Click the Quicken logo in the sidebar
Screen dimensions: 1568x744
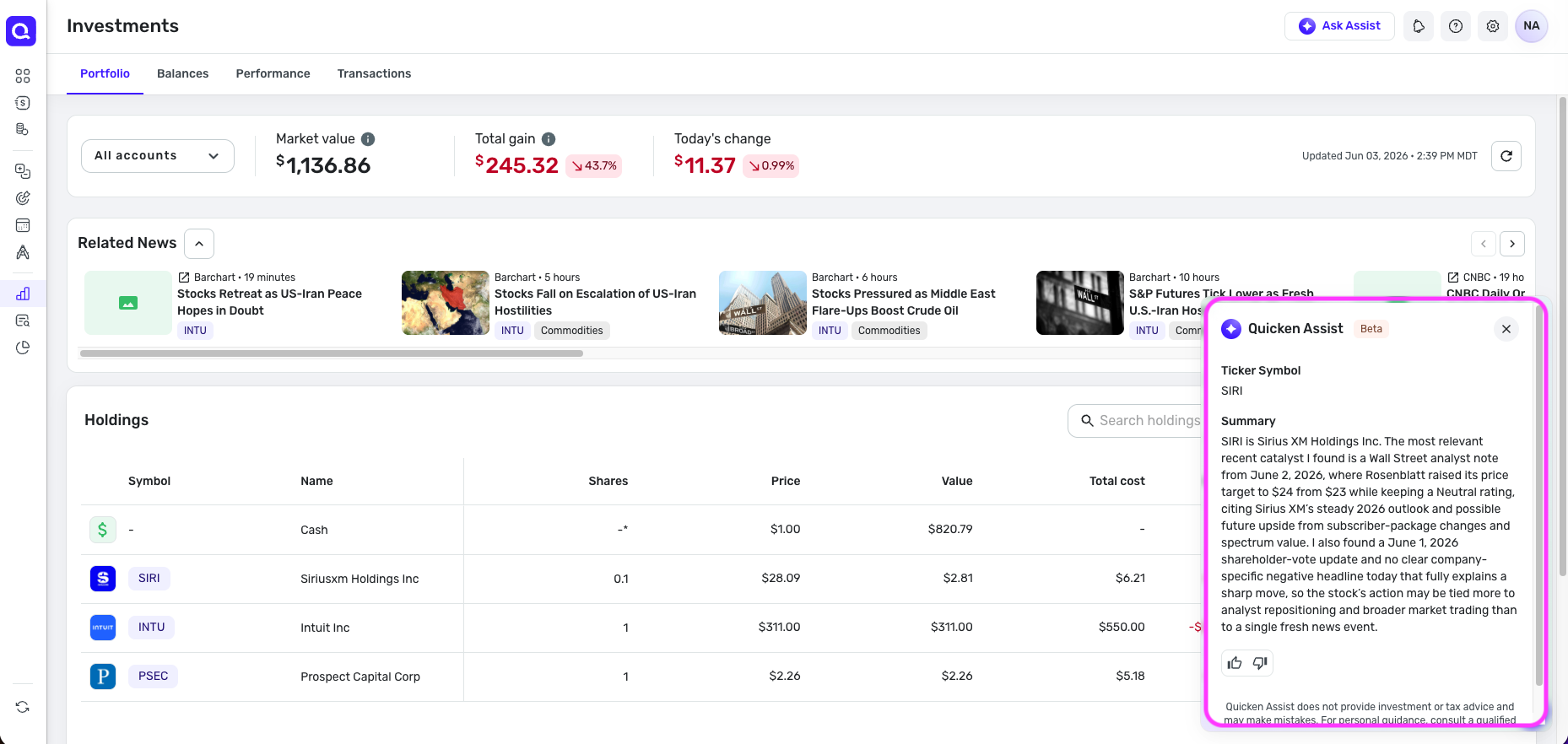21,31
